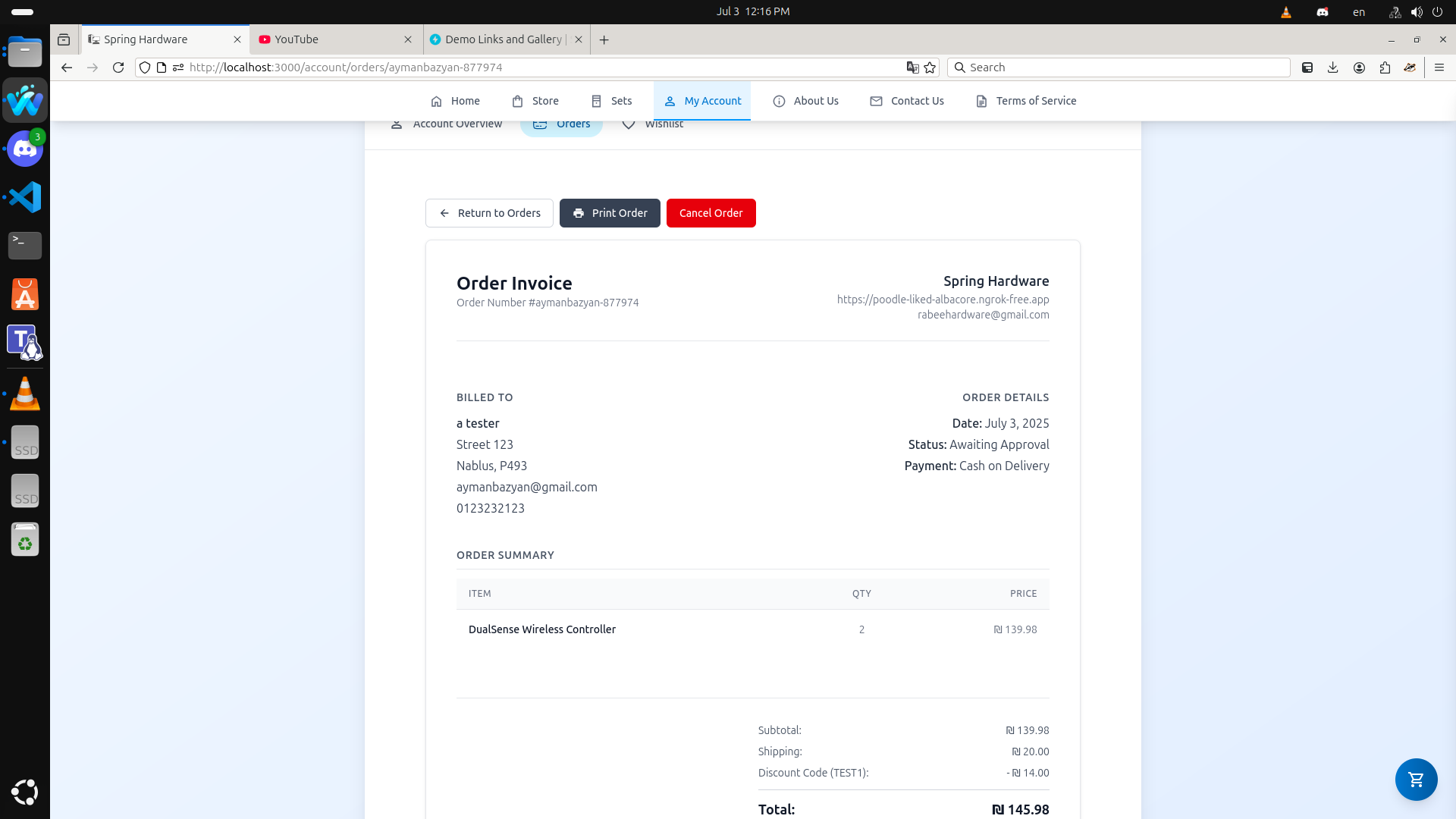The image size is (1456, 819).
Task: Select the Wishlist account tab
Action: [x=652, y=124]
